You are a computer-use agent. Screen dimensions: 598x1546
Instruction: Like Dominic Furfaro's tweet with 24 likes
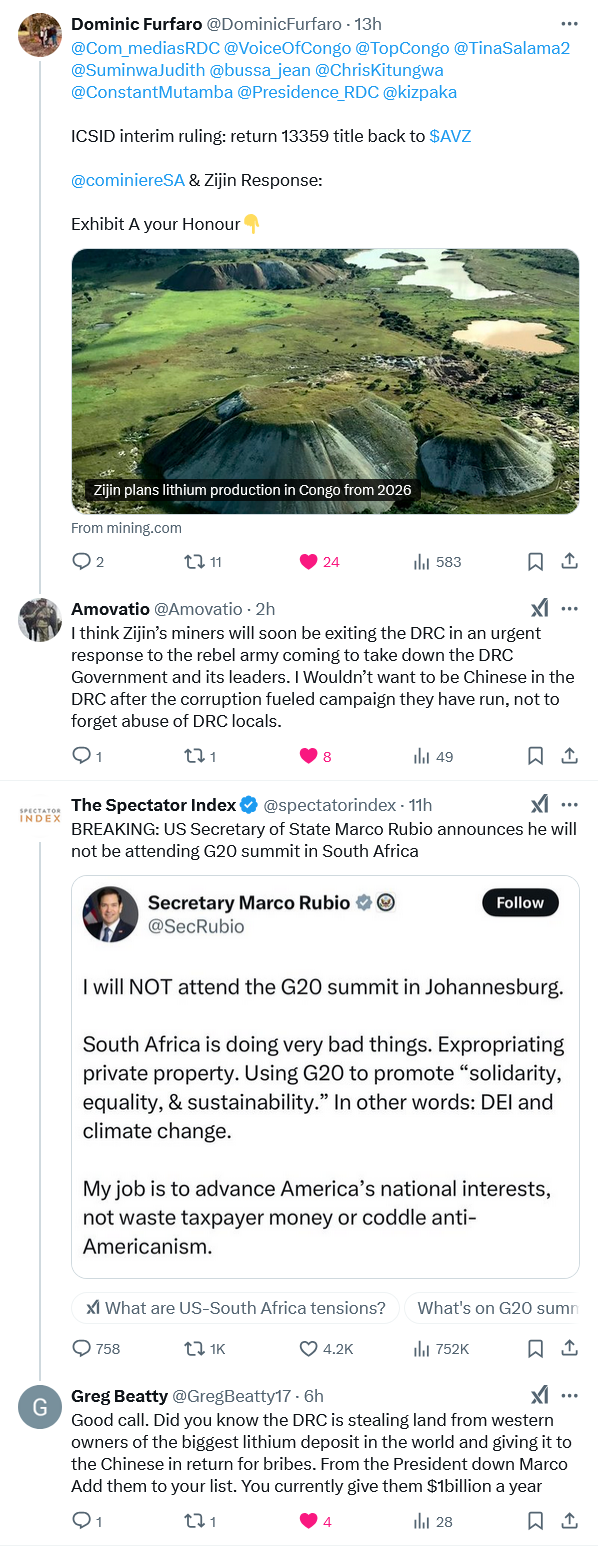pos(319,562)
